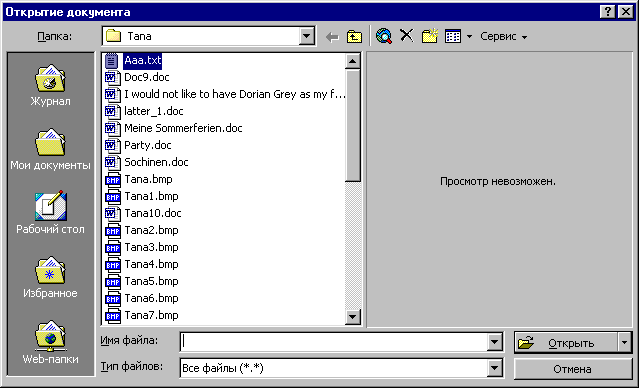
Task: Select the file Tana6.bmp
Action: pos(151,299)
